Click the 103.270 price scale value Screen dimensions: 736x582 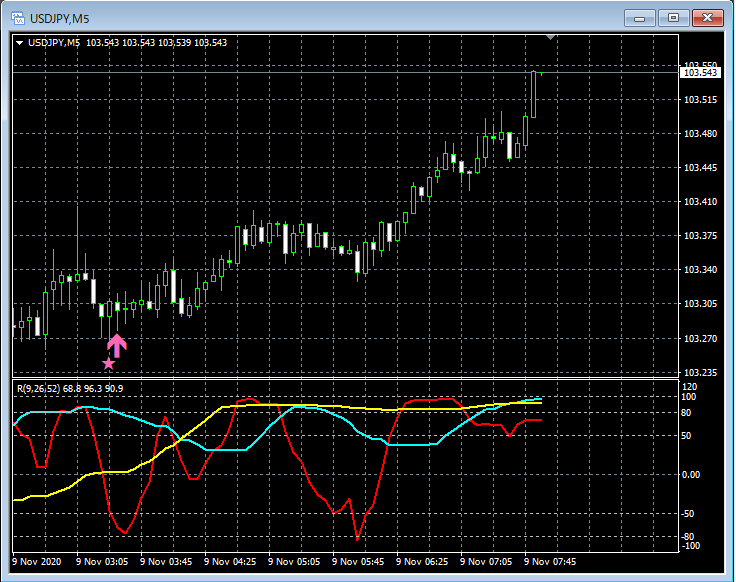700,338
